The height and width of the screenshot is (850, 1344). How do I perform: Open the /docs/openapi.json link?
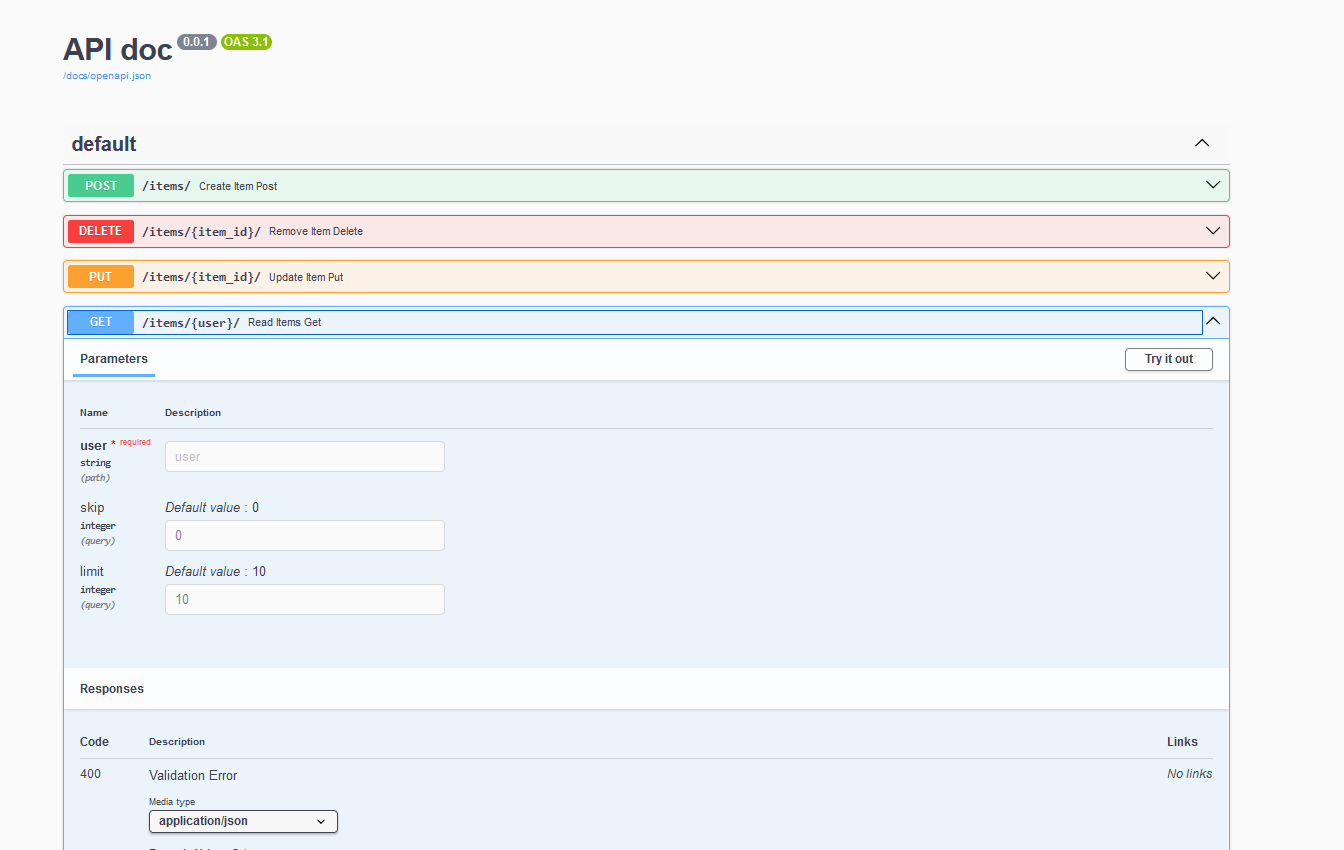(107, 76)
